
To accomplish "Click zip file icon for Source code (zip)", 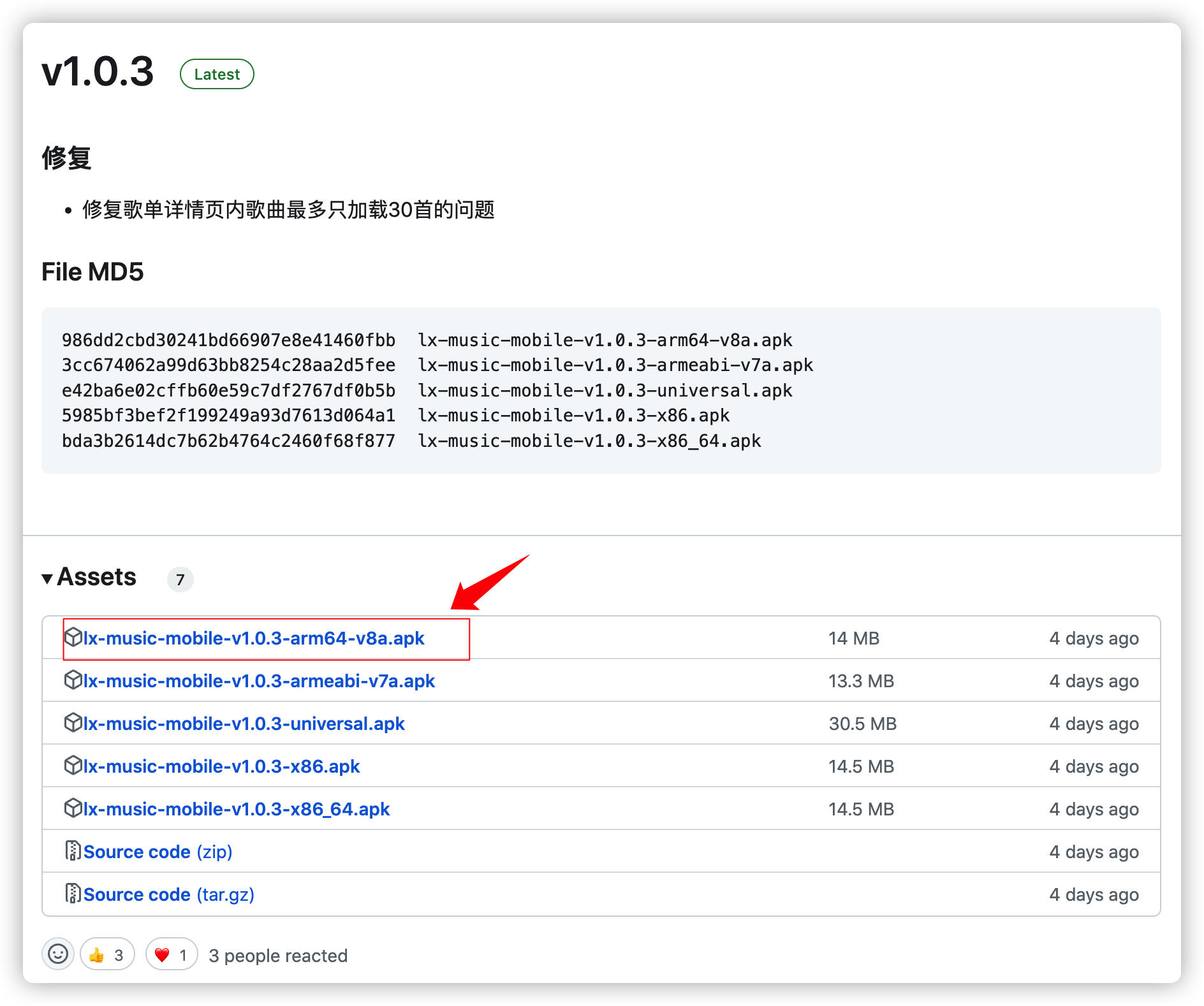I will (73, 850).
